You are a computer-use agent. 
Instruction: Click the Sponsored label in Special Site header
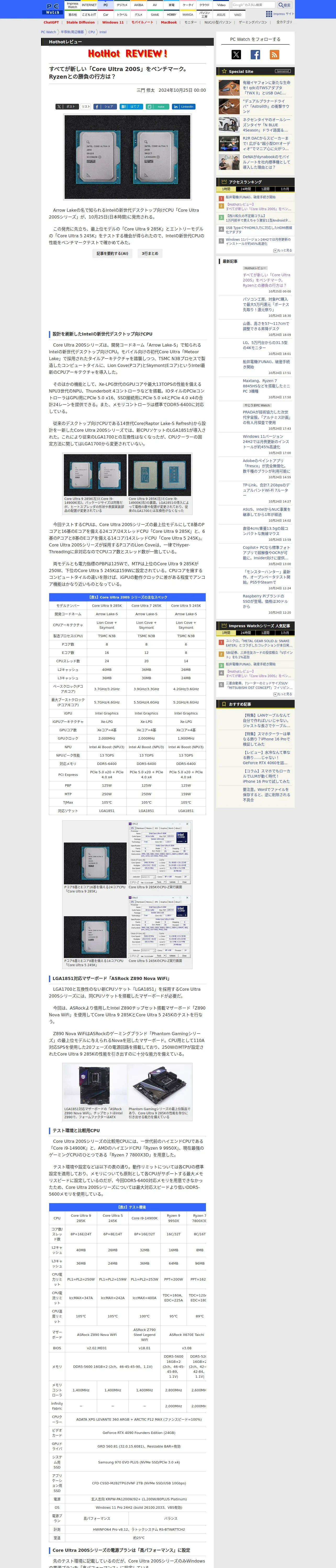pyautogui.click(x=282, y=71)
